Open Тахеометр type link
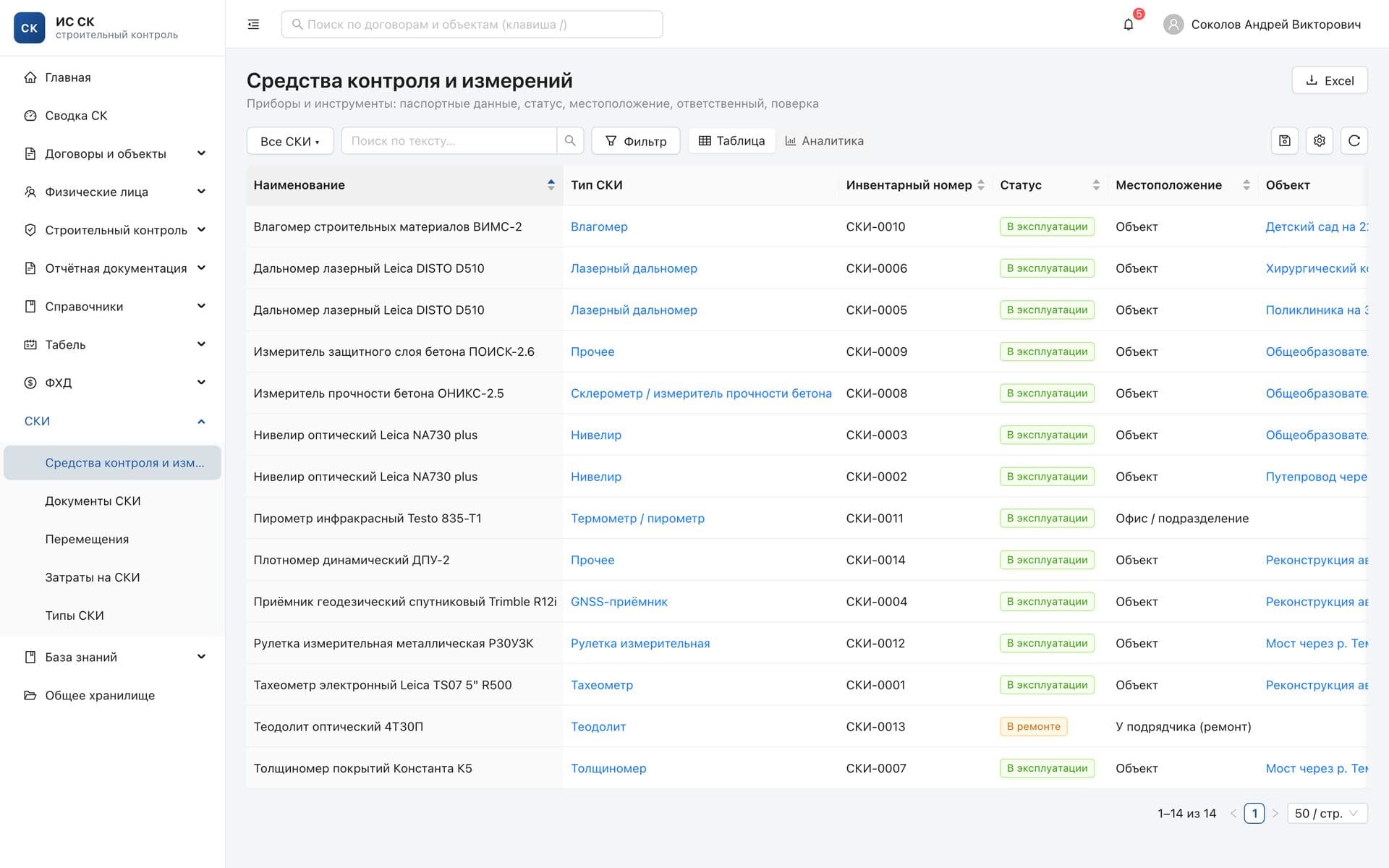The height and width of the screenshot is (868, 1389). [602, 685]
